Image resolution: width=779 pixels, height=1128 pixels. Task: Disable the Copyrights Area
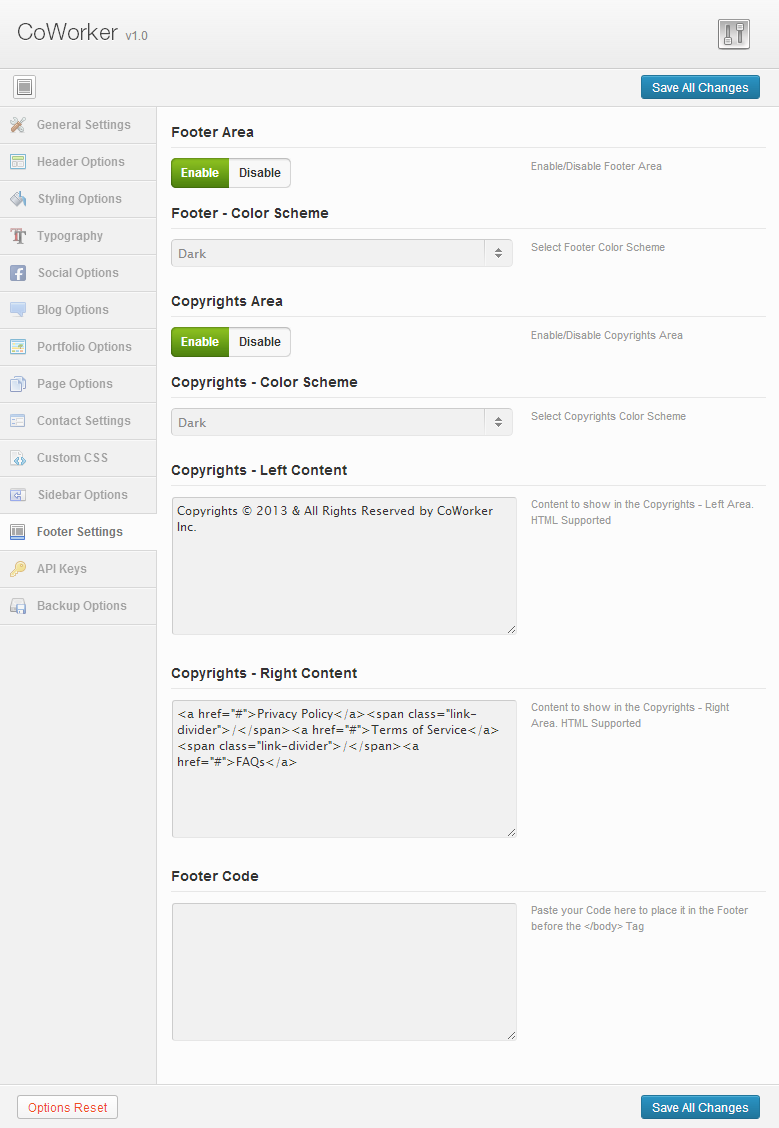point(260,342)
